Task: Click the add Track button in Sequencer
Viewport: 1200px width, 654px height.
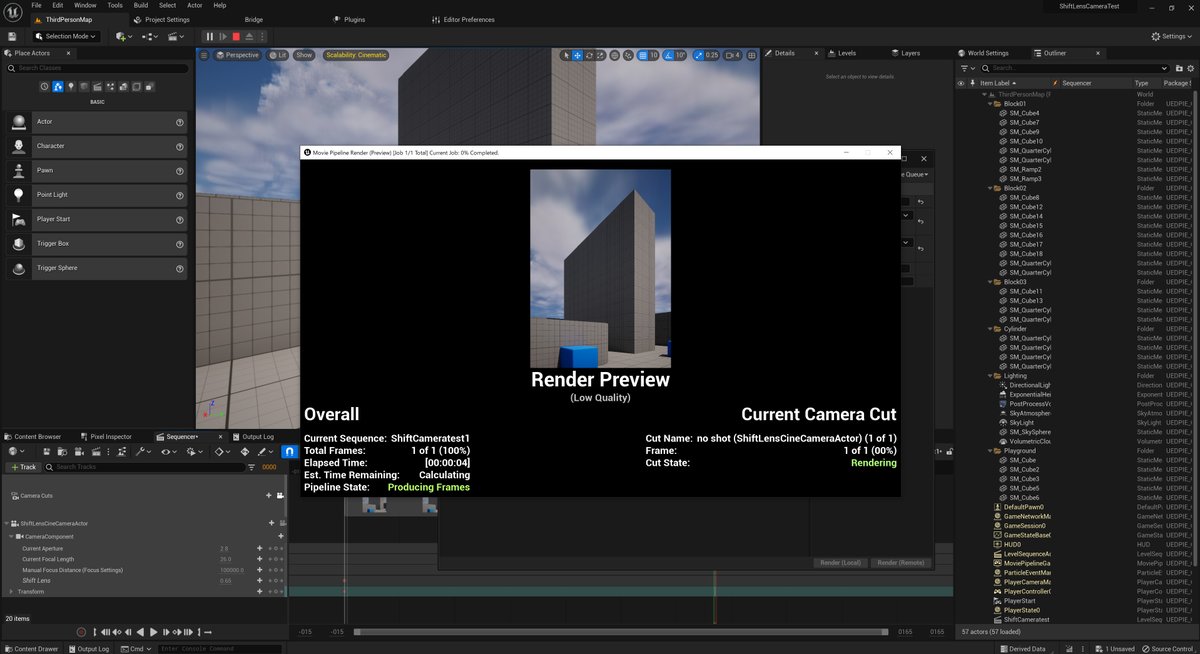Action: [25, 467]
